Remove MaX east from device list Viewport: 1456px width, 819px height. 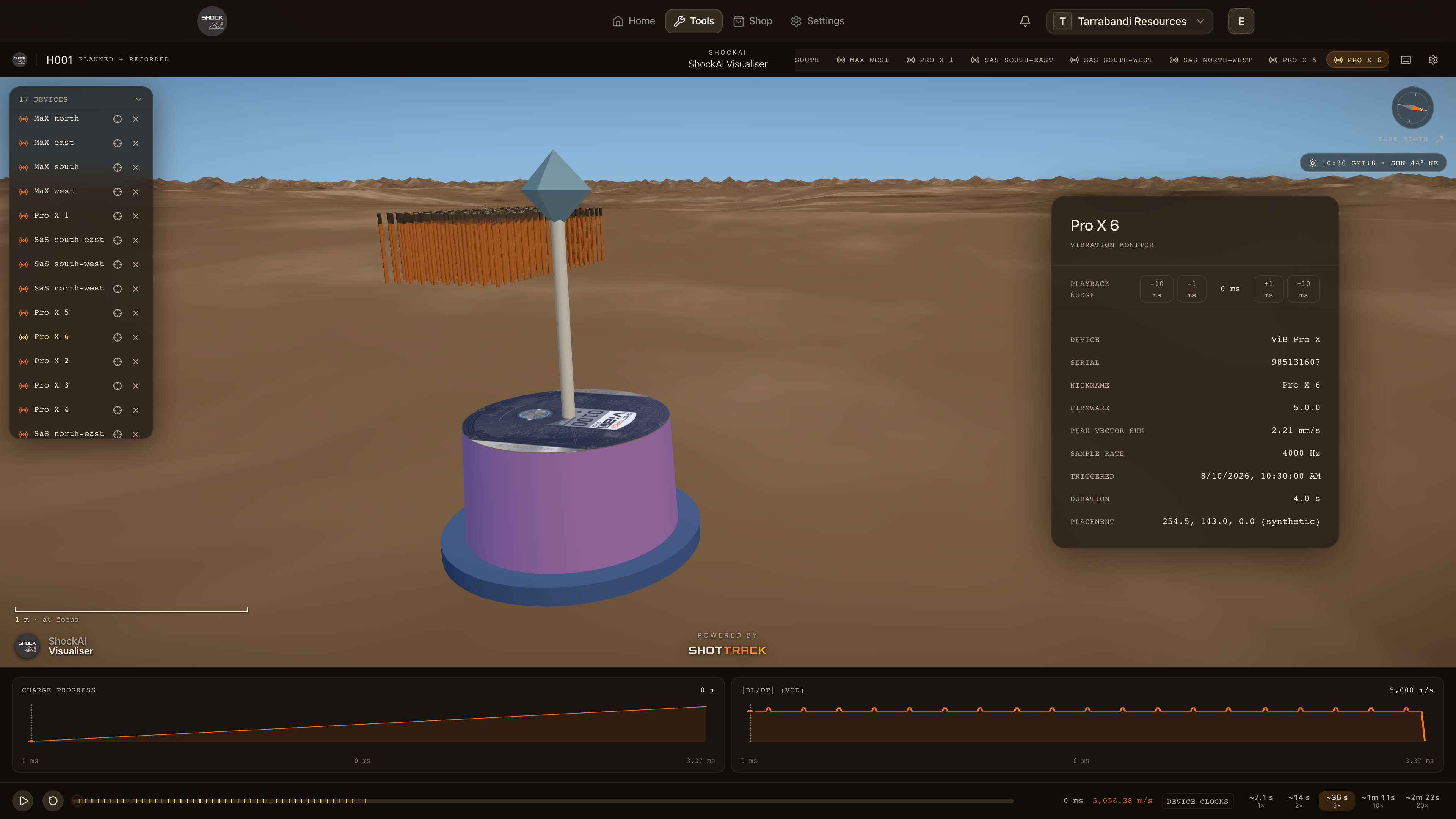click(136, 143)
